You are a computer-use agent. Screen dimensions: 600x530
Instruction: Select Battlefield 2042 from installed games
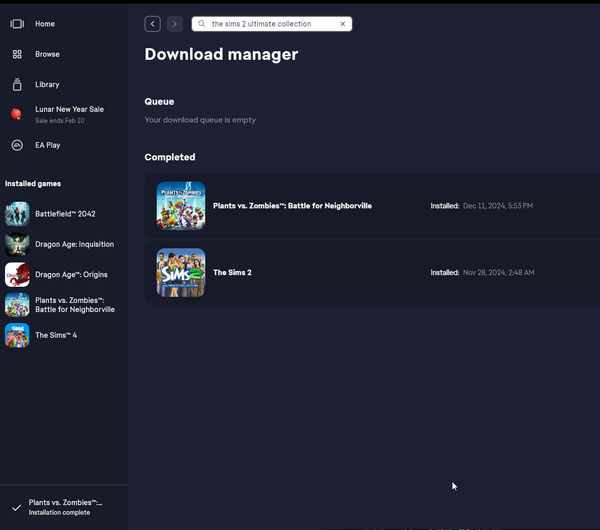(65, 214)
